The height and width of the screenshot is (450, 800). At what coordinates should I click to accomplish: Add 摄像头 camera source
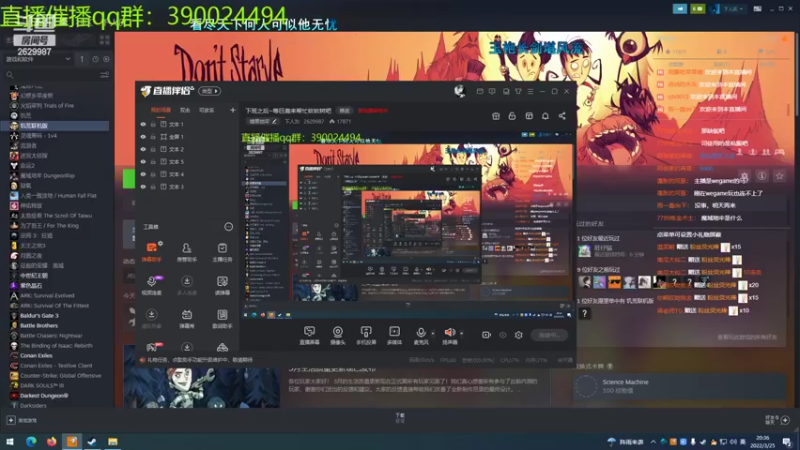tap(337, 335)
